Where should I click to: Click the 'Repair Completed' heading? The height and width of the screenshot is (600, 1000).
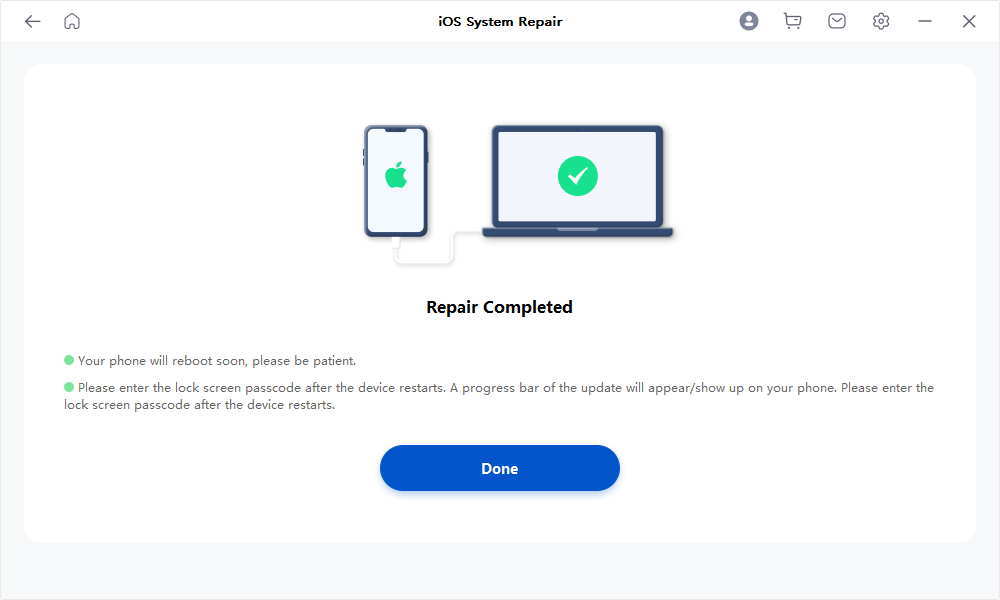pos(499,307)
